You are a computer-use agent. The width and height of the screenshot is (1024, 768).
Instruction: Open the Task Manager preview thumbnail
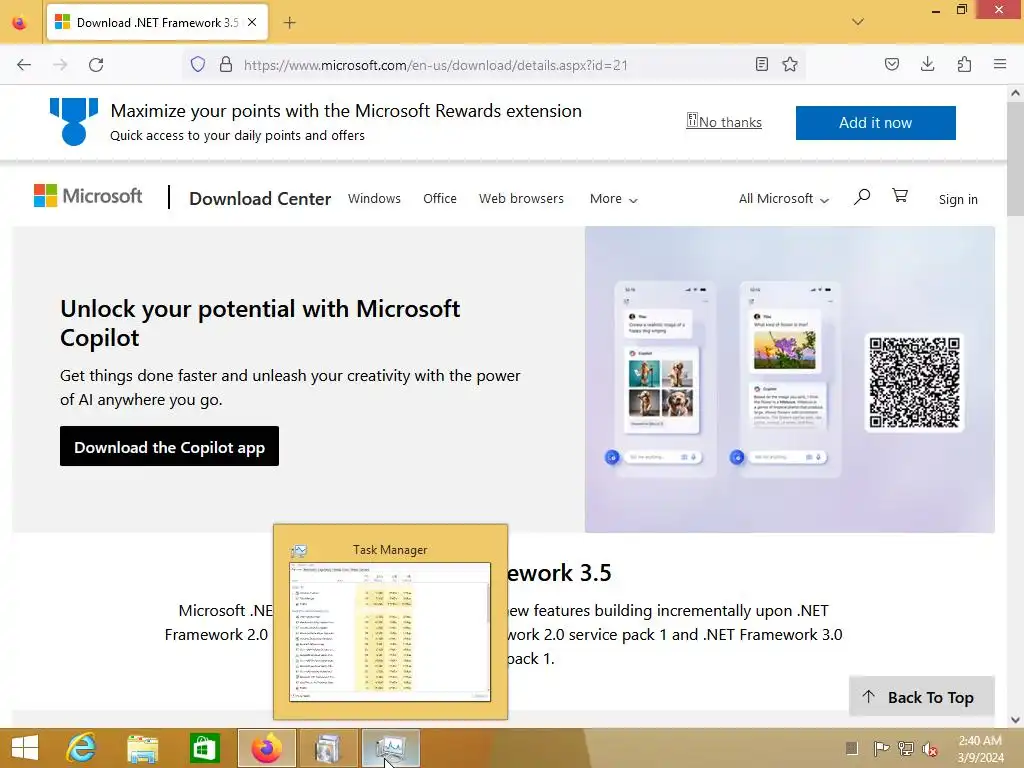click(390, 632)
